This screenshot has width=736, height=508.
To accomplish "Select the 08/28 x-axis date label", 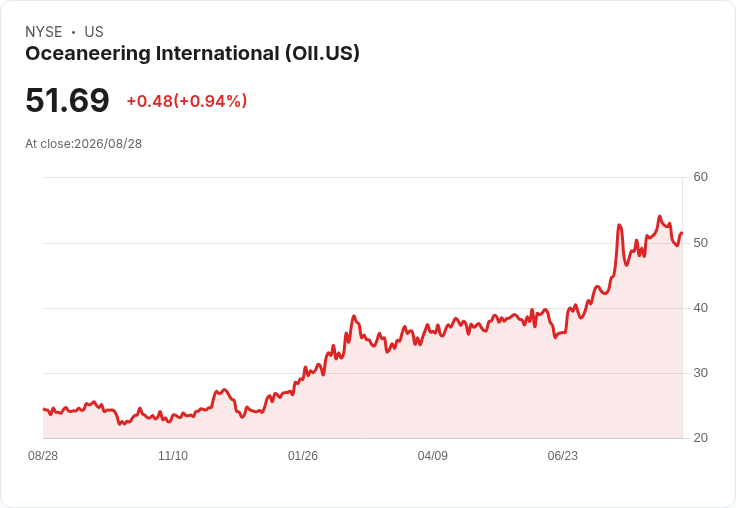I will coord(43,456).
